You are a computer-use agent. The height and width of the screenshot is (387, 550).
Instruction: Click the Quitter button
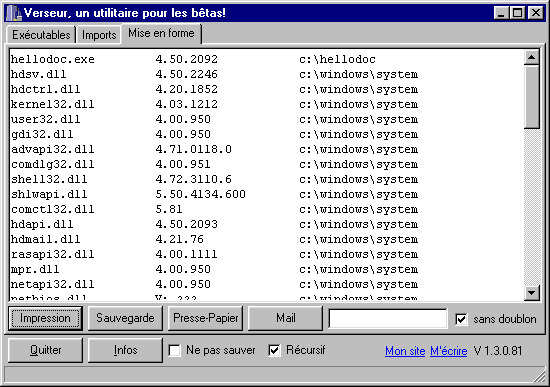click(45, 350)
